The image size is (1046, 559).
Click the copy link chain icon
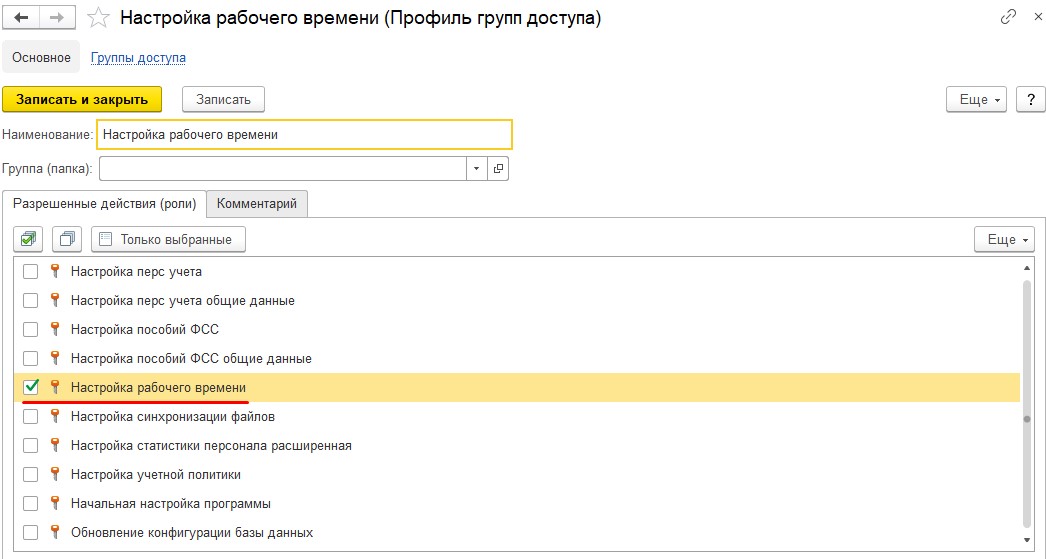tap(1007, 18)
